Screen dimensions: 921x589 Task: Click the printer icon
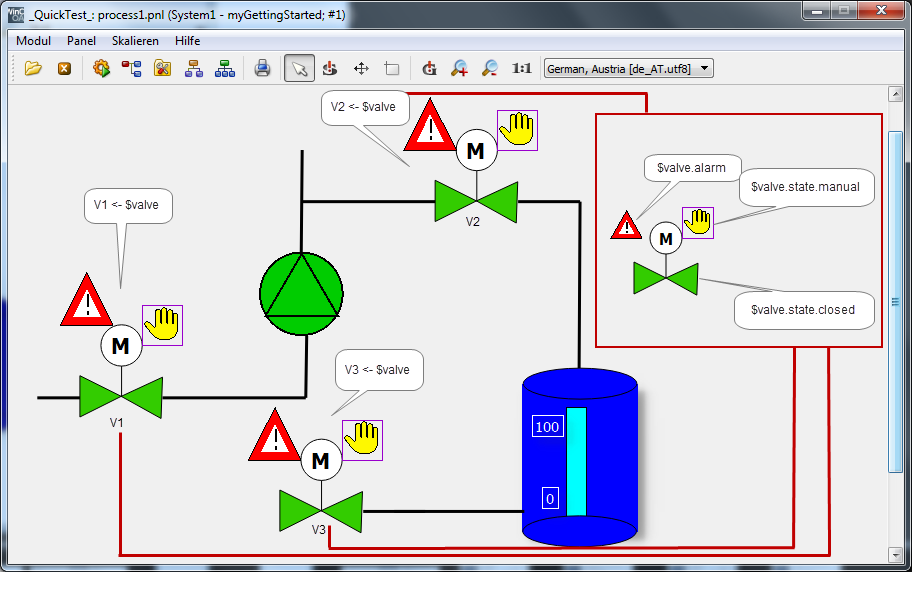coord(262,69)
